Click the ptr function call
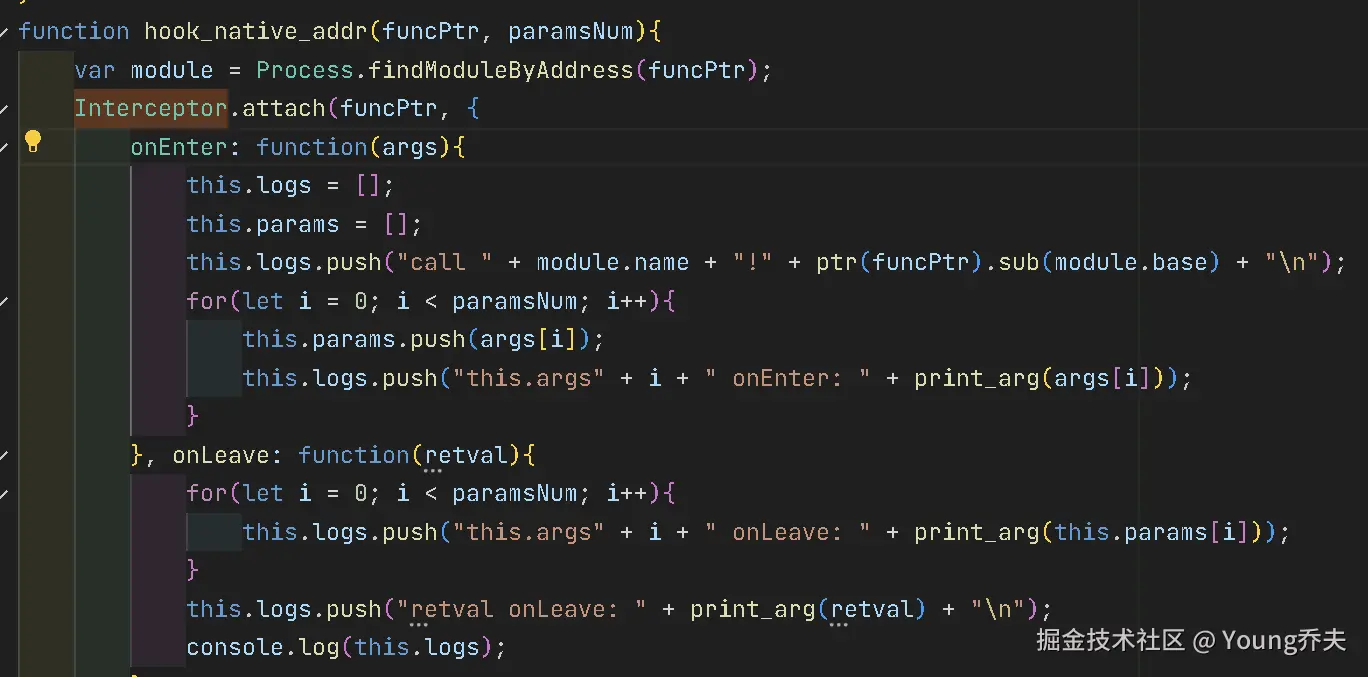Screen dimensions: 1368x677 click(x=836, y=262)
